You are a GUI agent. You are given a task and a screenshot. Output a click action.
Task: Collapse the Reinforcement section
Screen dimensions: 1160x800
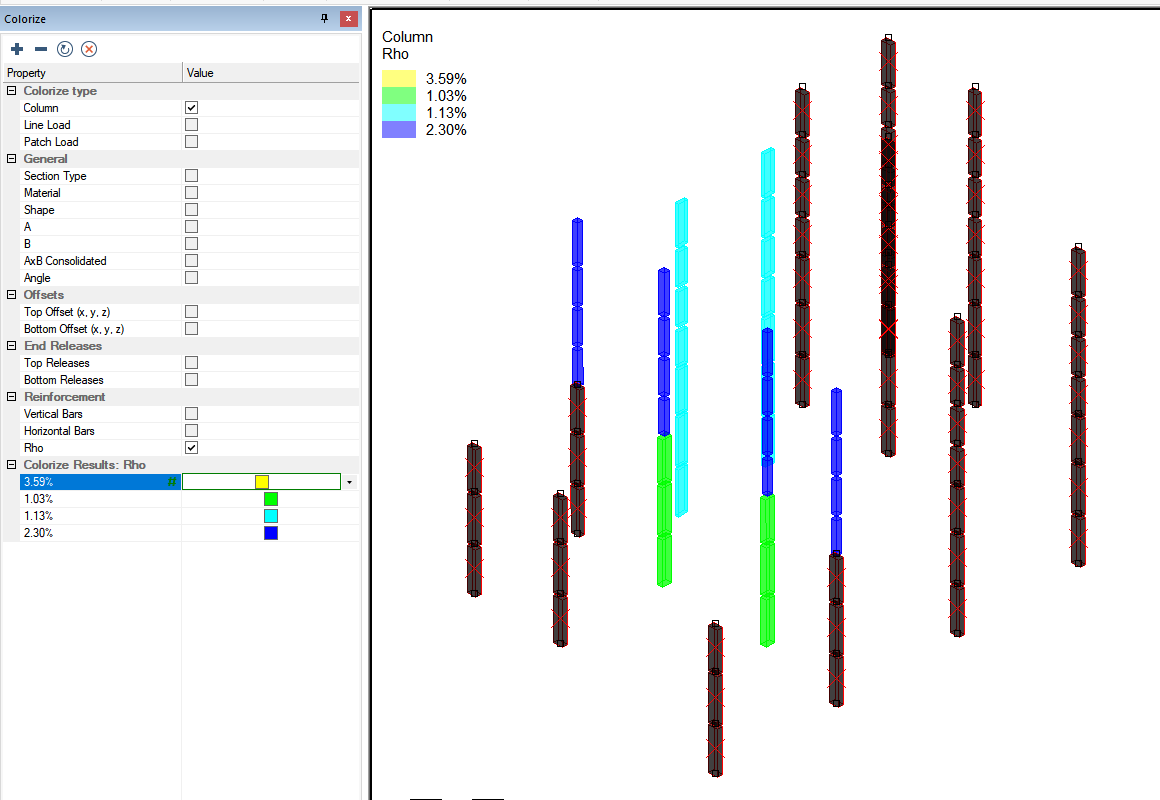click(x=12, y=397)
